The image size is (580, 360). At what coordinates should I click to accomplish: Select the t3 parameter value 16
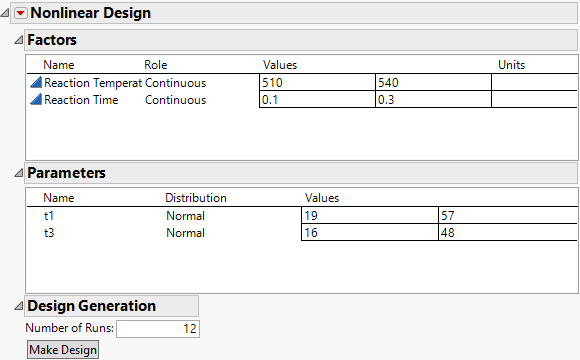(x=370, y=232)
